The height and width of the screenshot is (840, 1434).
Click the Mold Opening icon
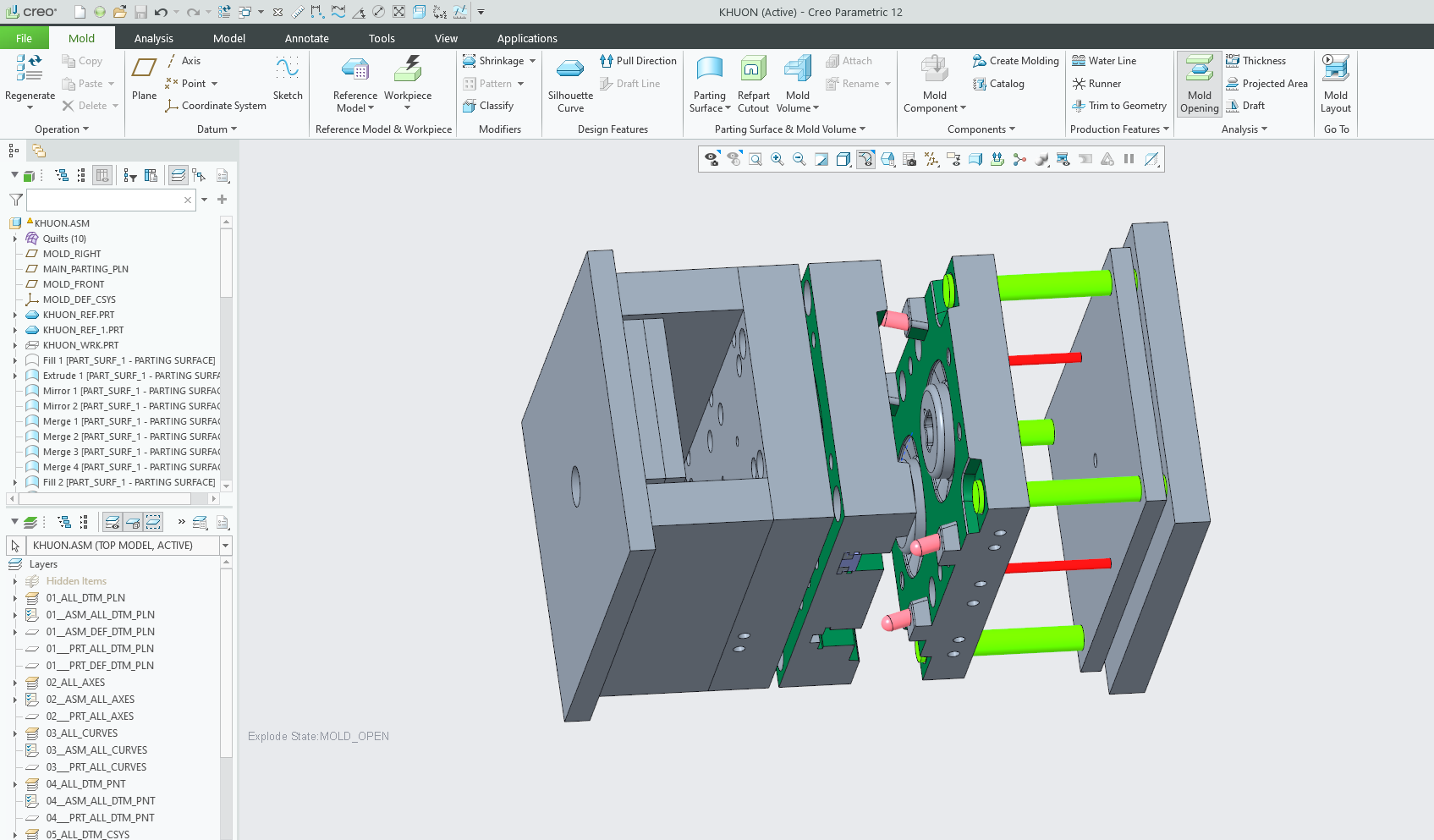(1199, 83)
